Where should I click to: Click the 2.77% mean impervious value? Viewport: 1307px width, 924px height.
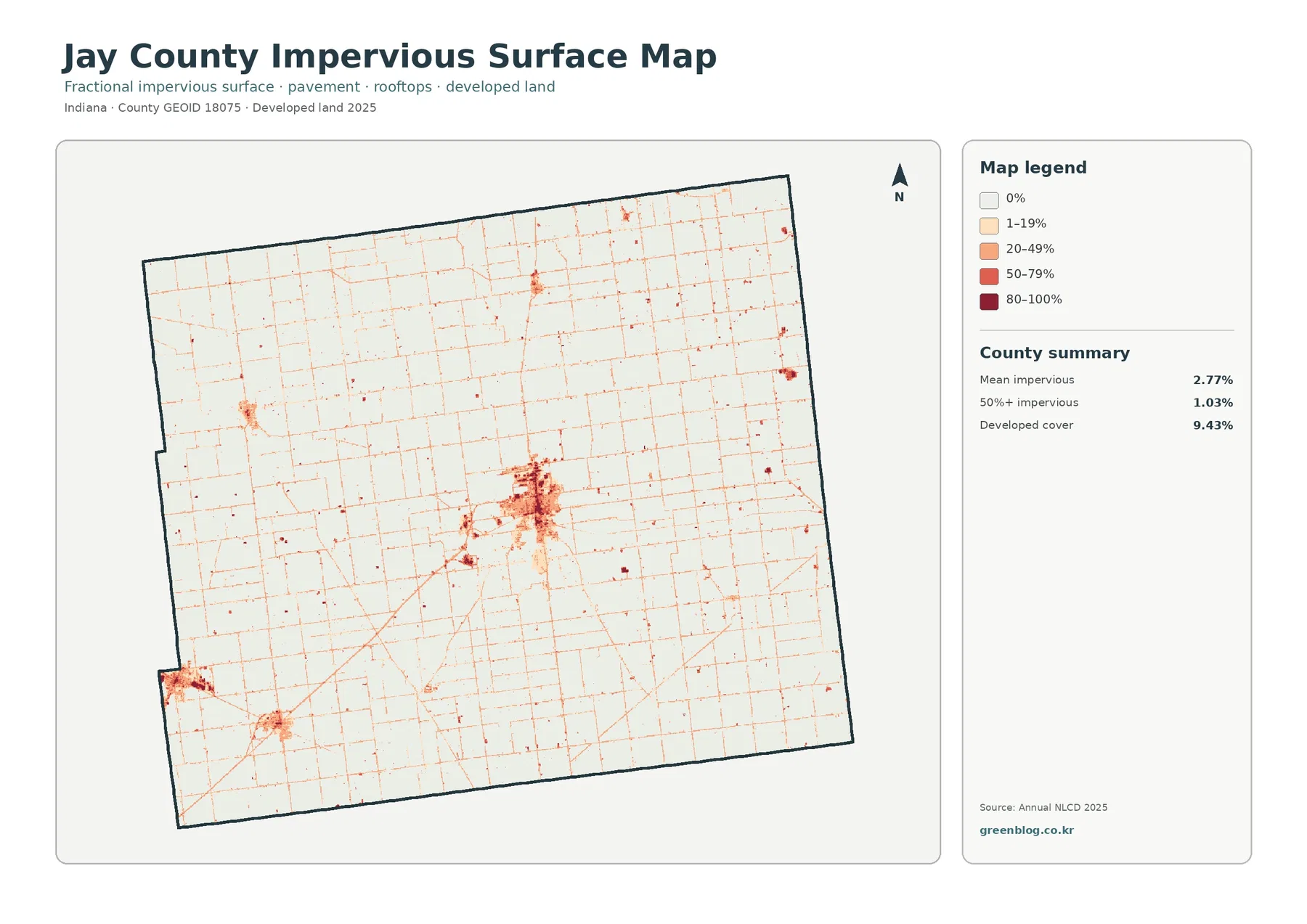pyautogui.click(x=1213, y=380)
